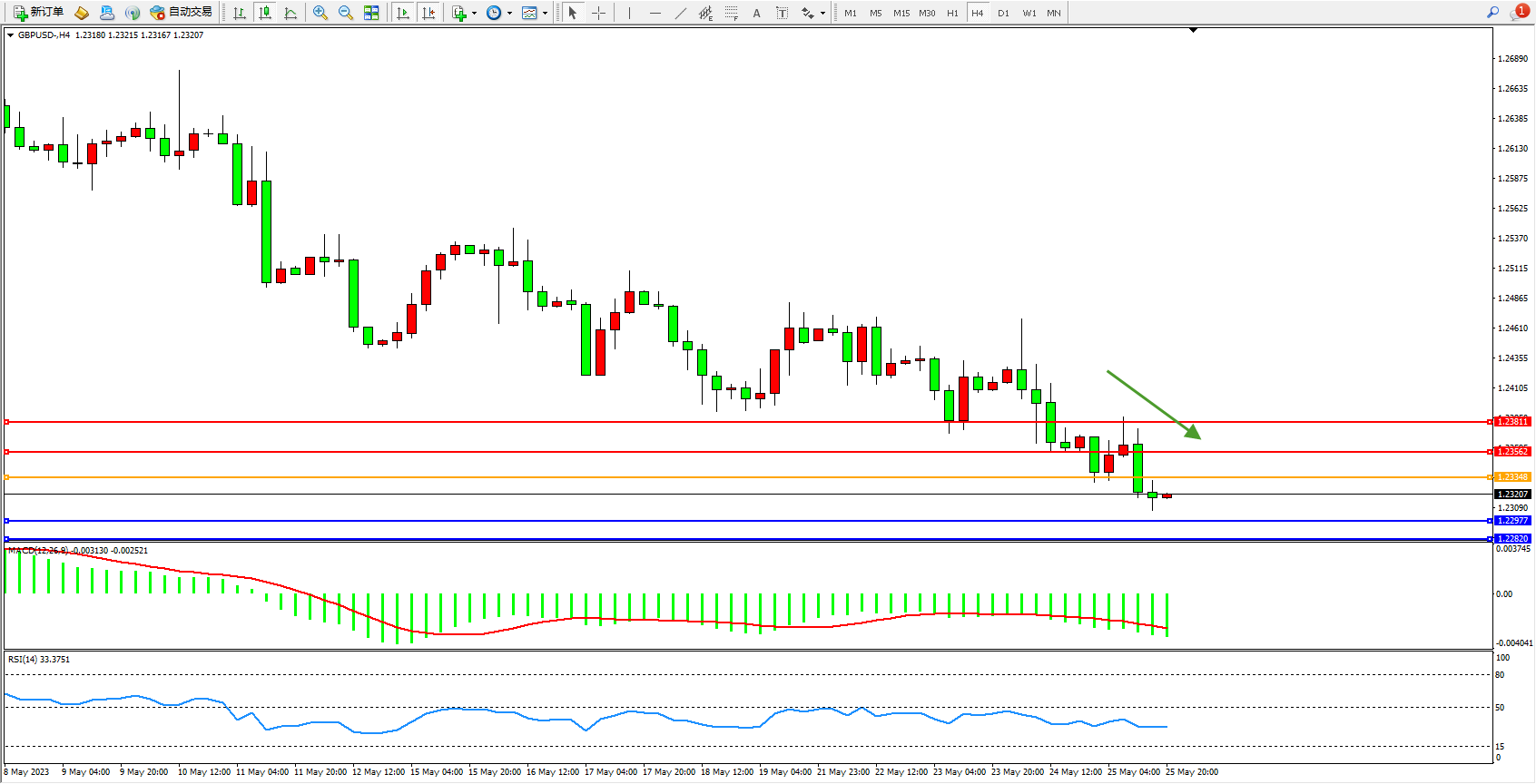
Task: Tile chart windows with grid icon
Action: tap(371, 13)
